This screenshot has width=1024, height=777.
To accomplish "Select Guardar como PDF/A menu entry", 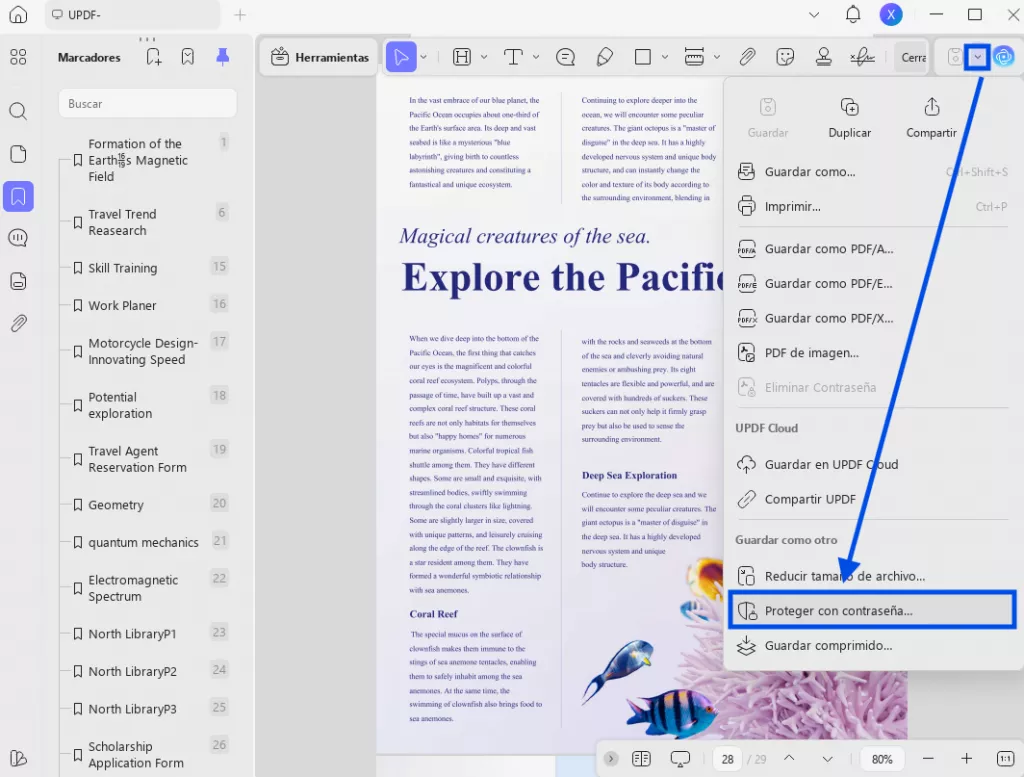I will pos(828,249).
